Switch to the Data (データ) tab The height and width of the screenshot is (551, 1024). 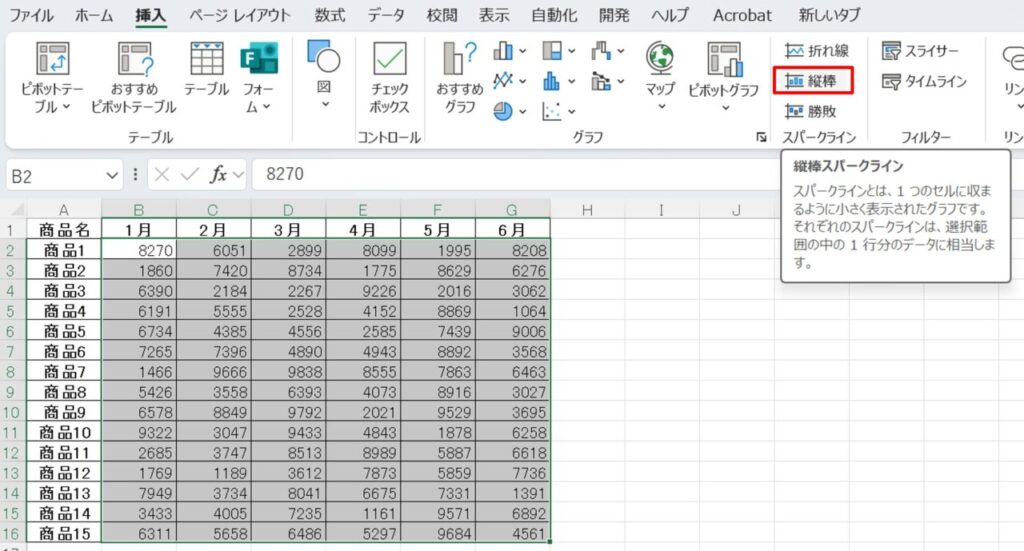coord(386,15)
